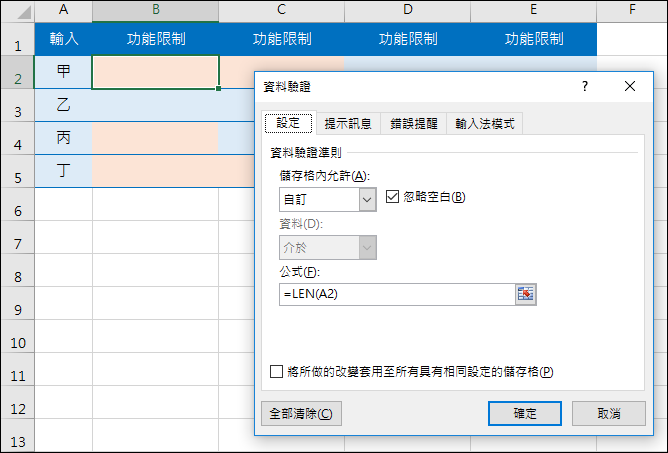Click the range selector icon in formula field

pyautogui.click(x=525, y=294)
